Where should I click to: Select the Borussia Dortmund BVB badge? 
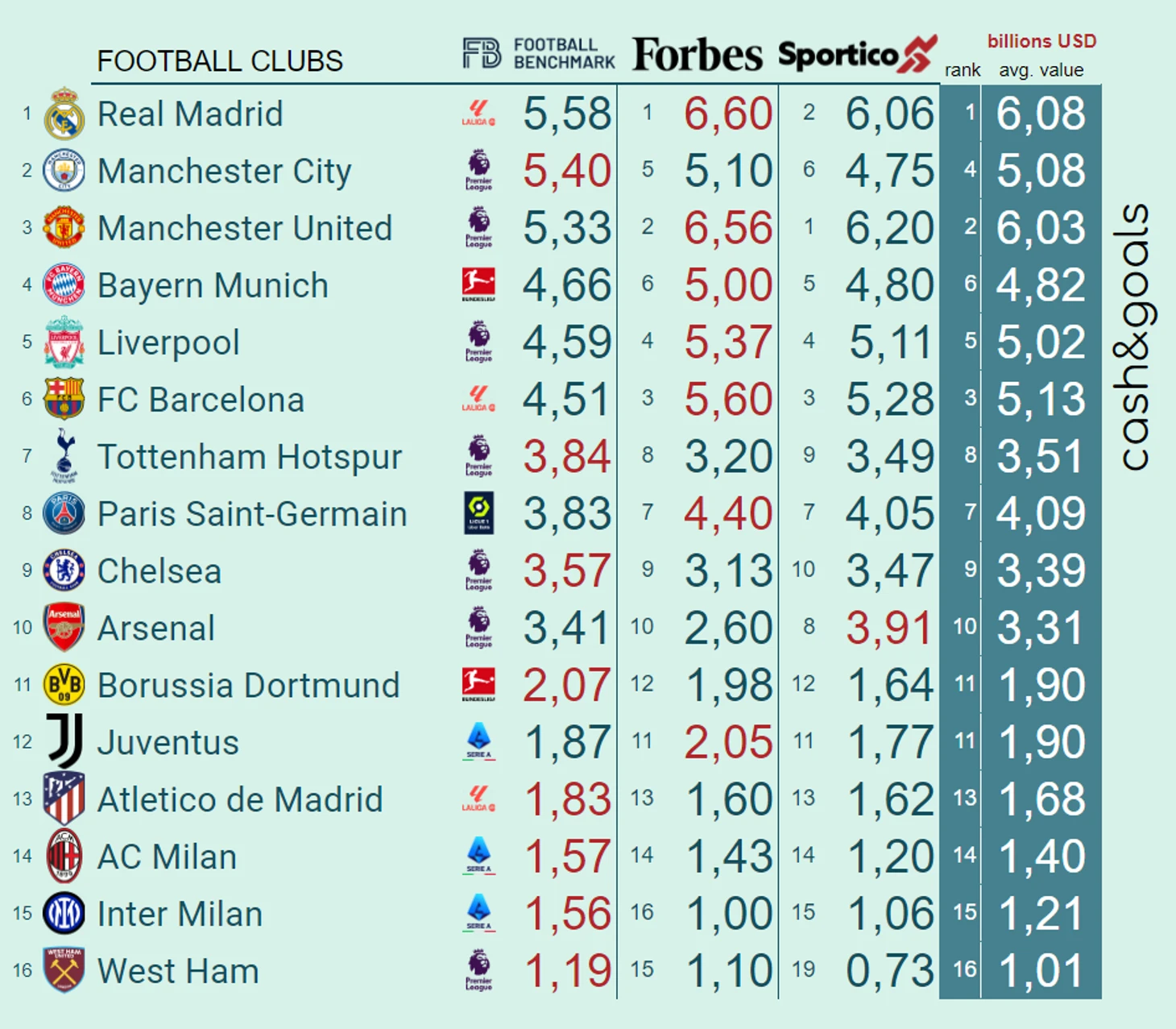pos(64,684)
